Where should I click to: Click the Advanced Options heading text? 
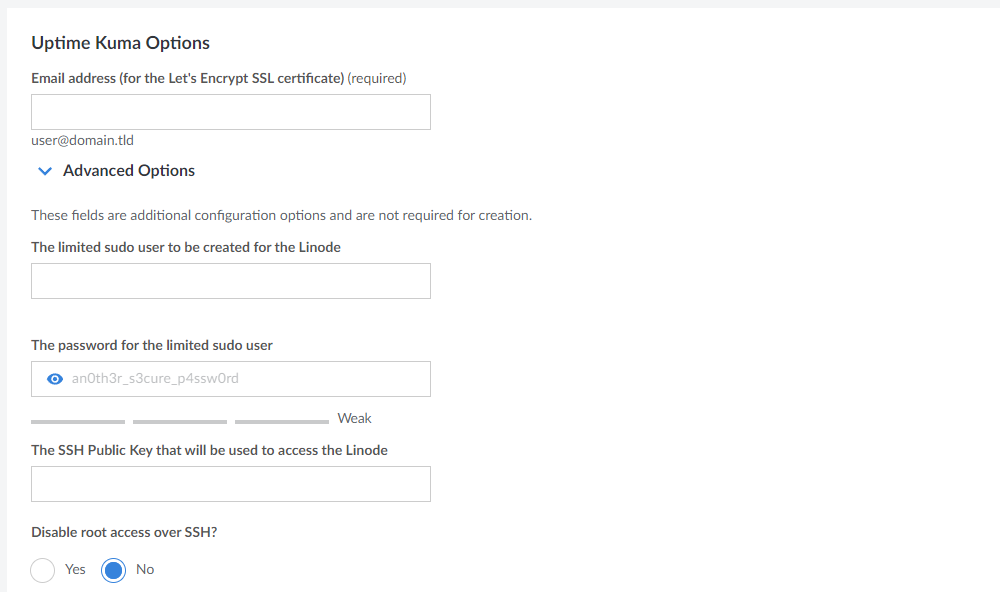point(129,171)
